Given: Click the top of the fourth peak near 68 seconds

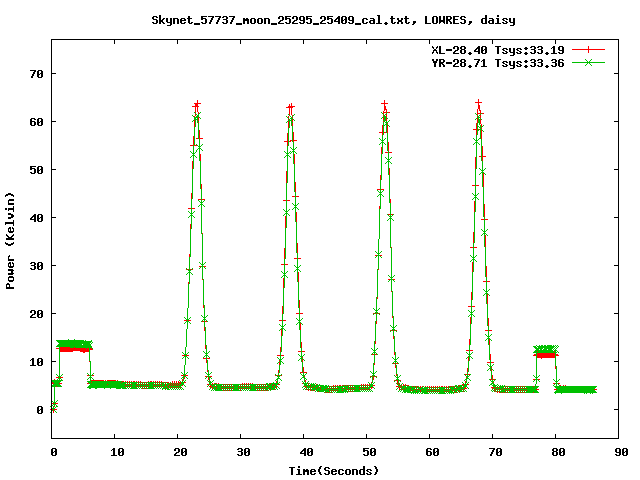Looking at the screenshot, I should tap(479, 104).
